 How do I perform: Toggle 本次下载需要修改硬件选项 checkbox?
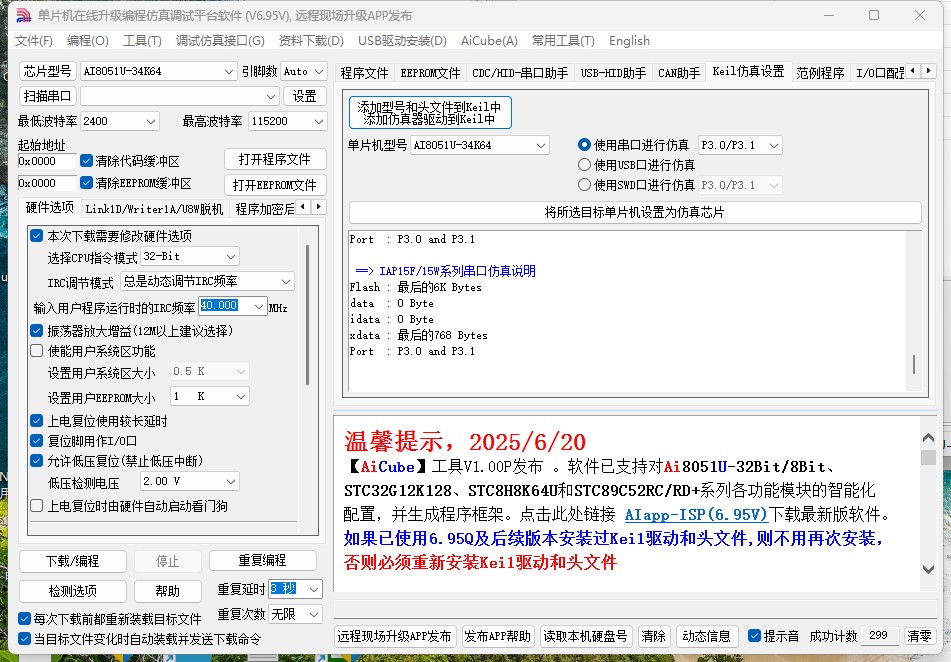(36, 235)
